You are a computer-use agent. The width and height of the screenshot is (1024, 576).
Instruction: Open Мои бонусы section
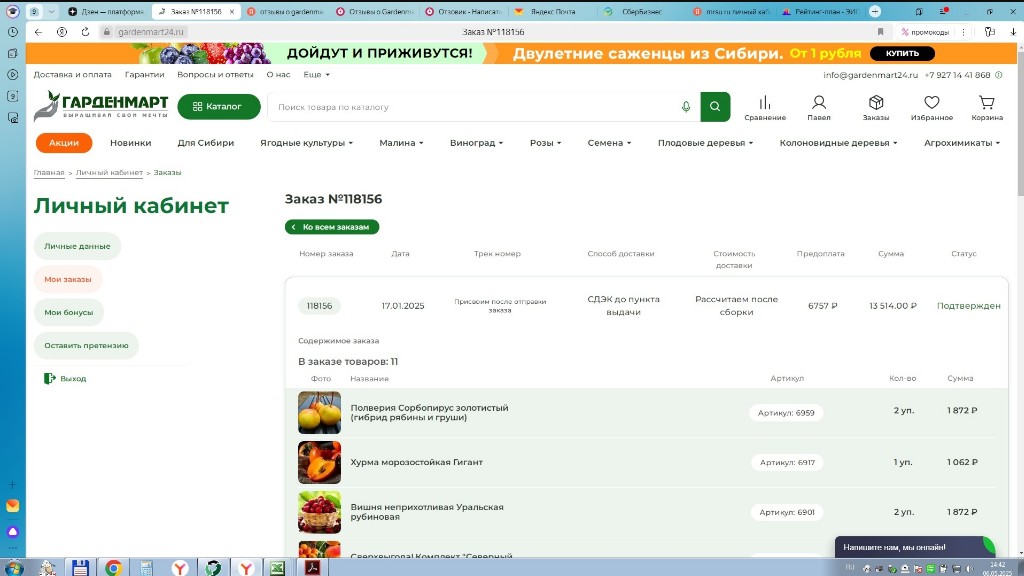(69, 312)
